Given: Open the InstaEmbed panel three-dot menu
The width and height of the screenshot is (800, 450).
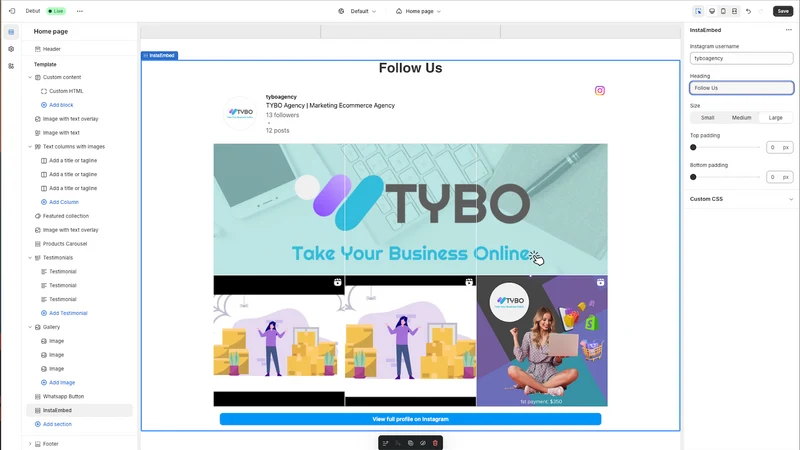Looking at the screenshot, I should point(788,30).
